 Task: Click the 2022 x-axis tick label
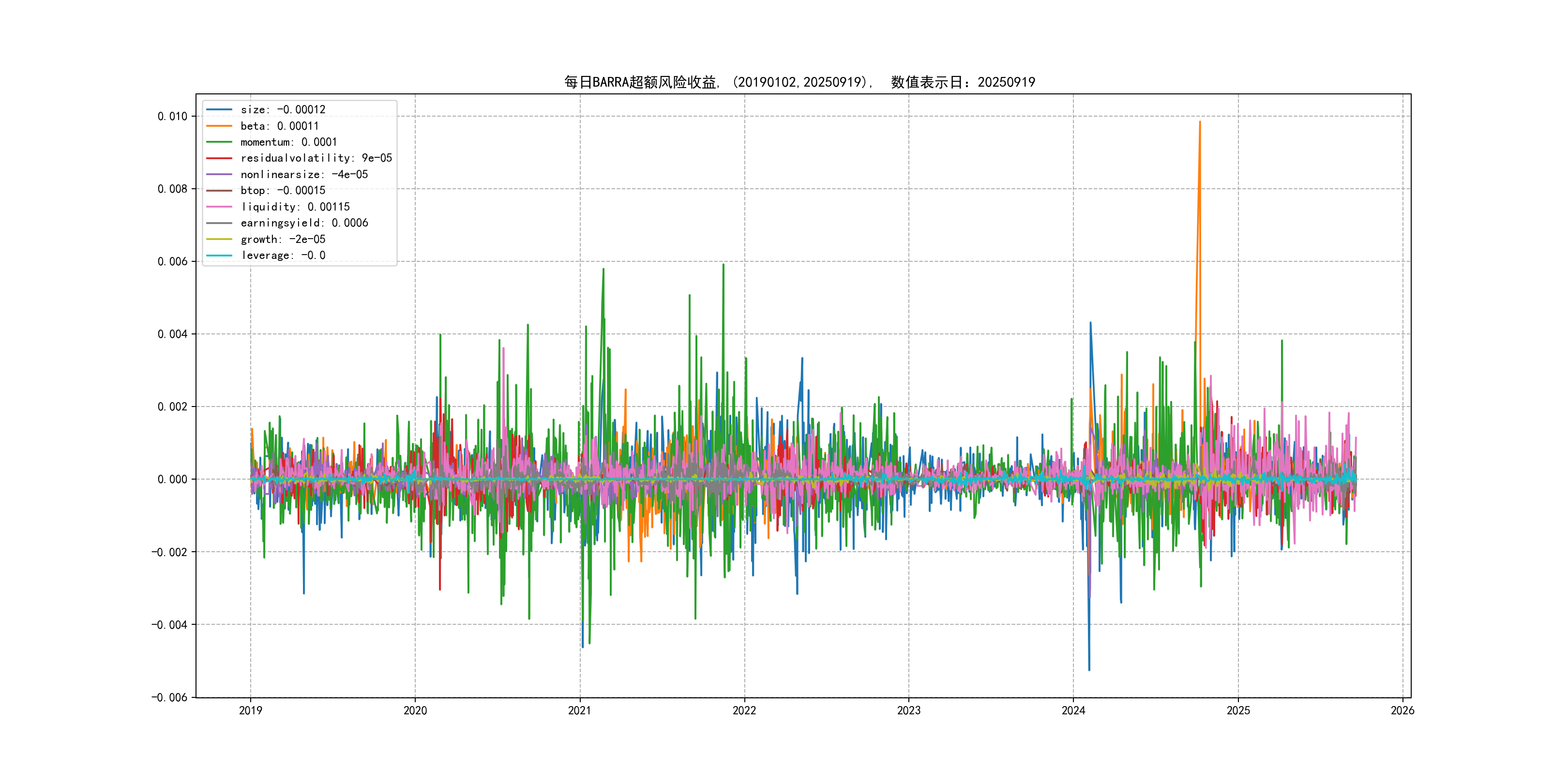click(x=744, y=710)
